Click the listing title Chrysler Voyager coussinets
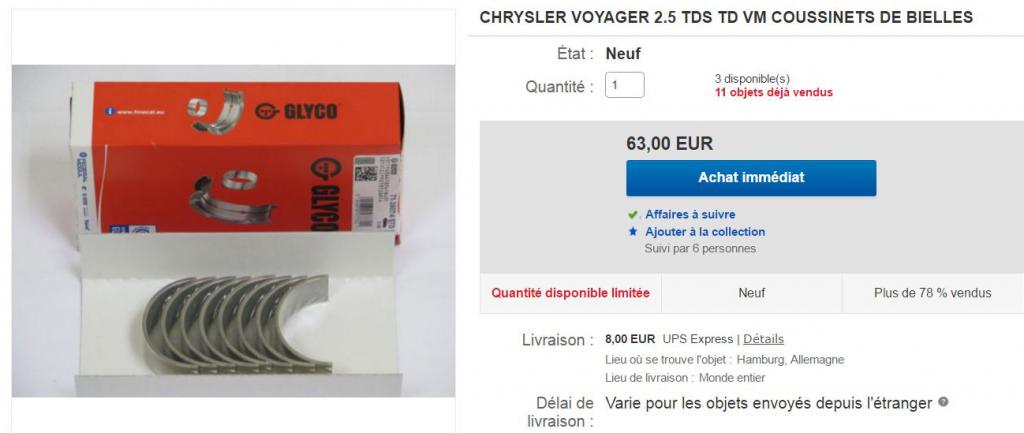 point(726,18)
